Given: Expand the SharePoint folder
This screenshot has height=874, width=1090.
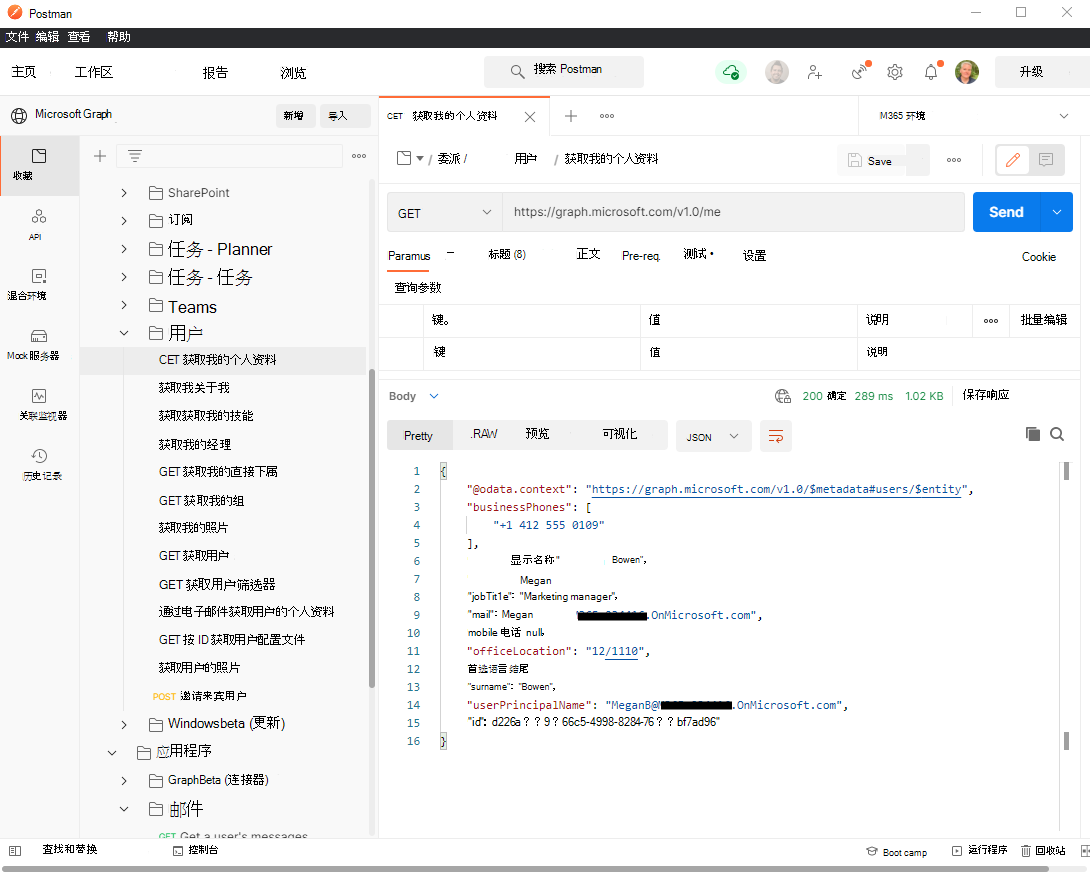Looking at the screenshot, I should click(x=124, y=193).
